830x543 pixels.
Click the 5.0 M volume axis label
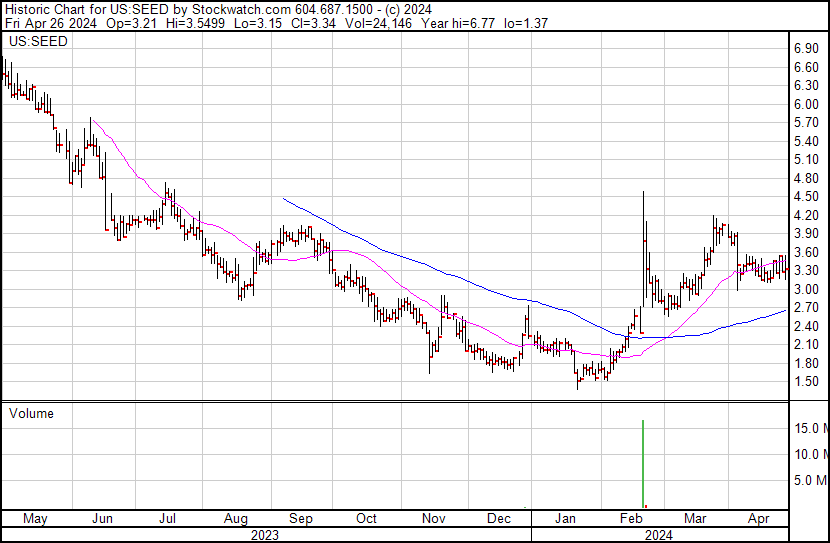coord(808,480)
